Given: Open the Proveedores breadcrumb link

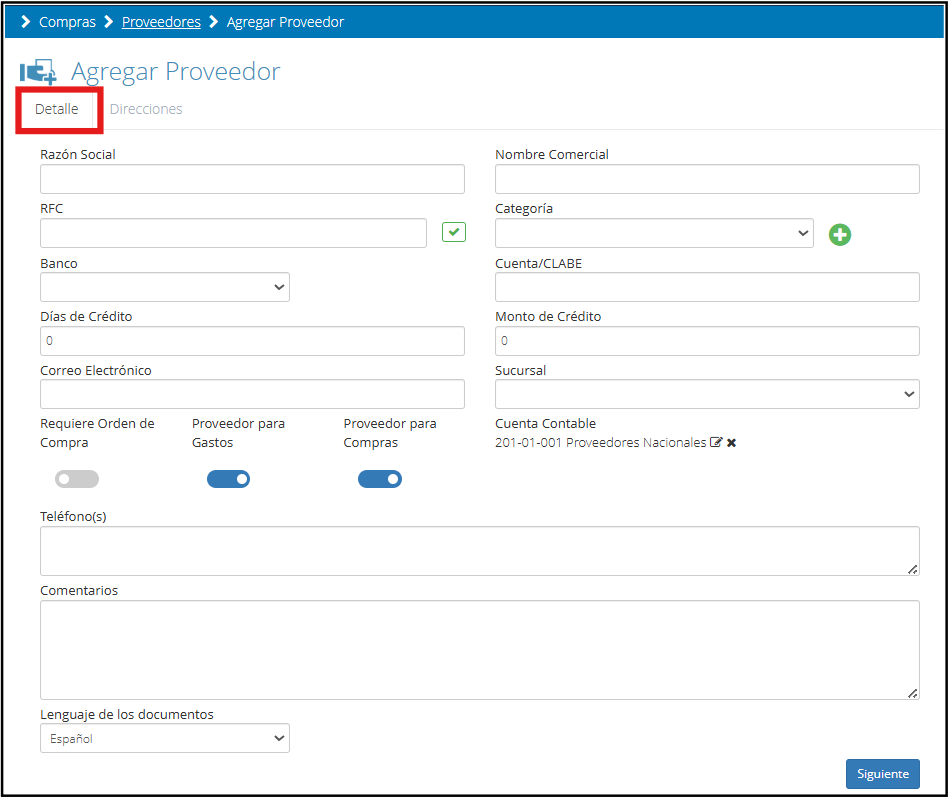Looking at the screenshot, I should point(161,22).
